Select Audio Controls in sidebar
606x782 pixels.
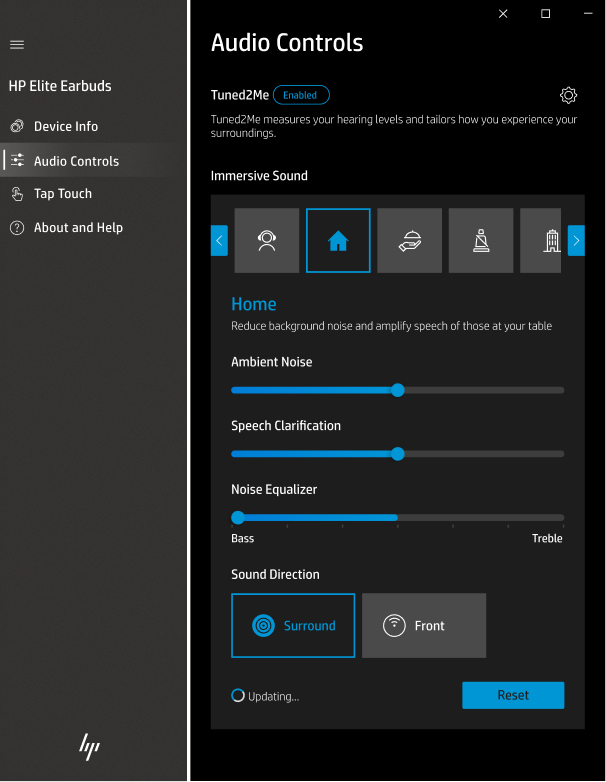pos(93,160)
